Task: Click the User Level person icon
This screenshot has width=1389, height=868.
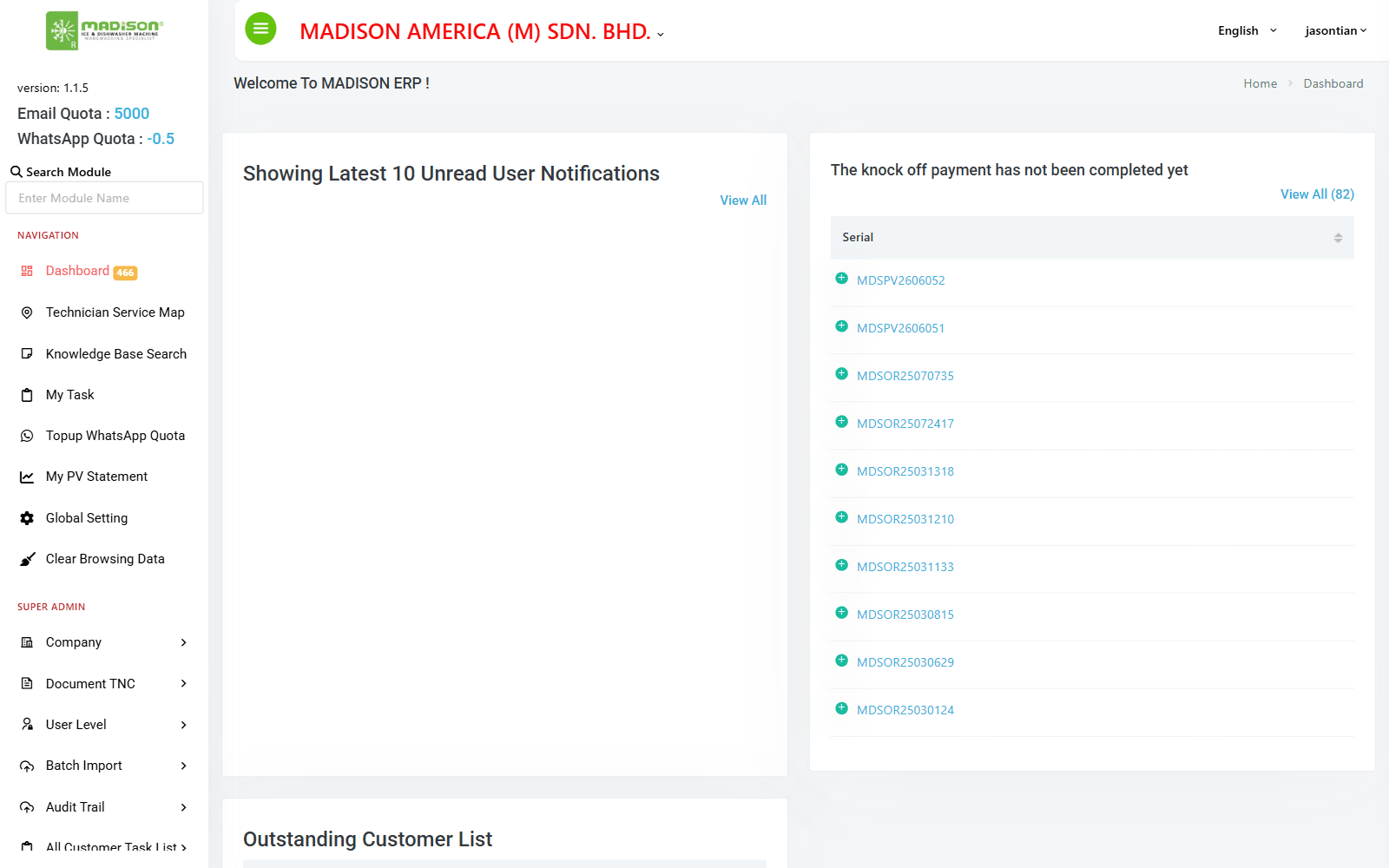Action: [x=27, y=725]
